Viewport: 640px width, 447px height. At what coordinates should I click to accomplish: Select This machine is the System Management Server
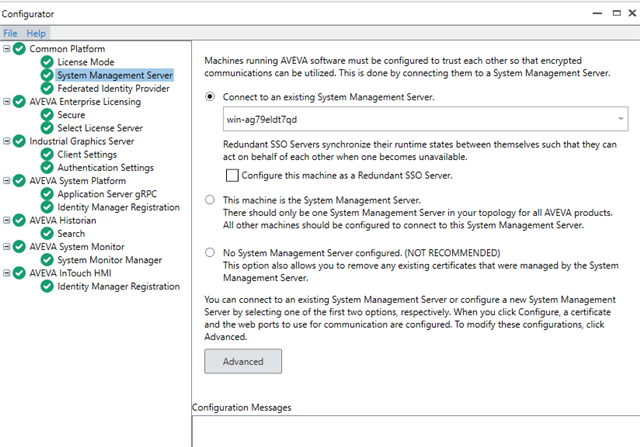point(210,200)
